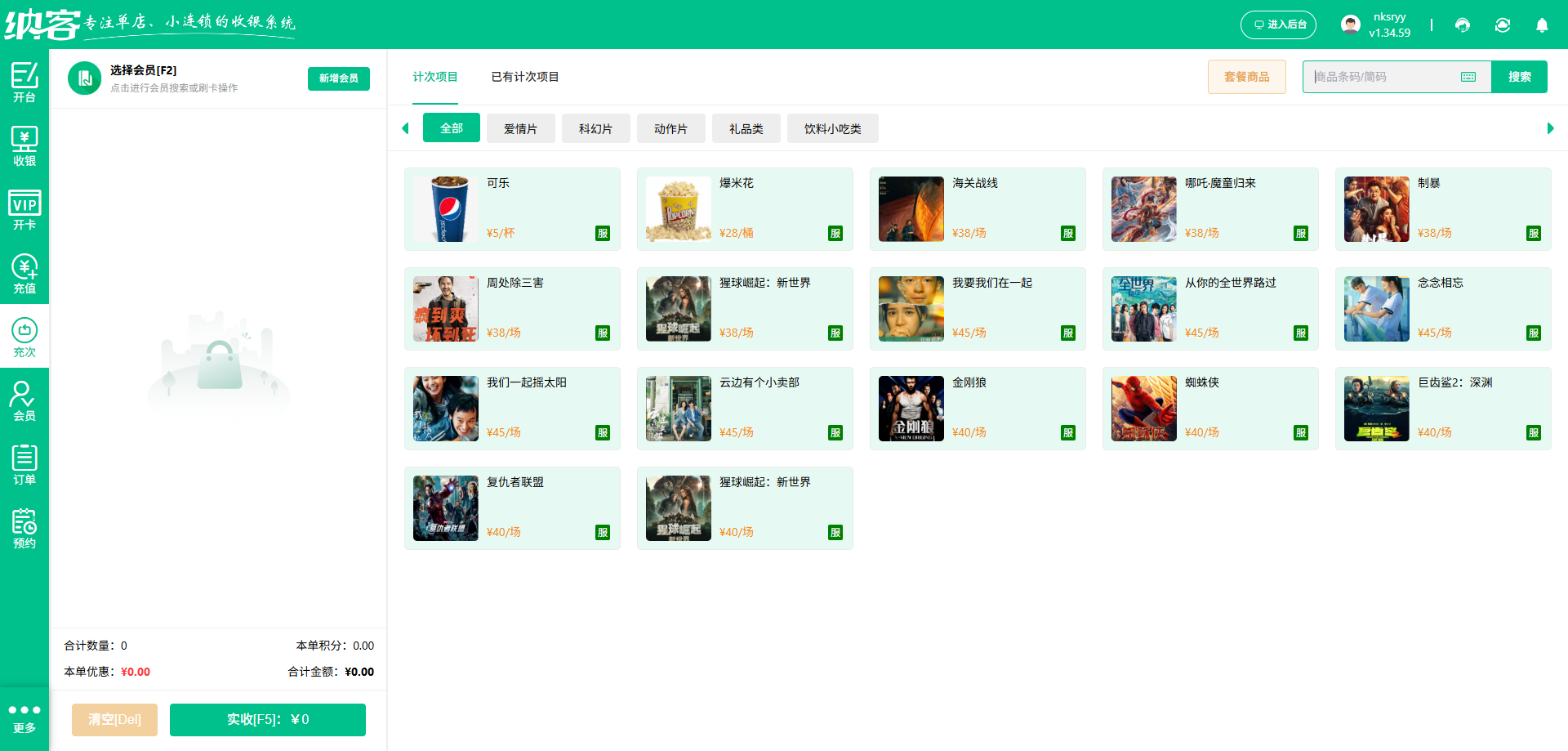Click the 进入后台 button
This screenshot has width=1568, height=751.
[x=1279, y=25]
